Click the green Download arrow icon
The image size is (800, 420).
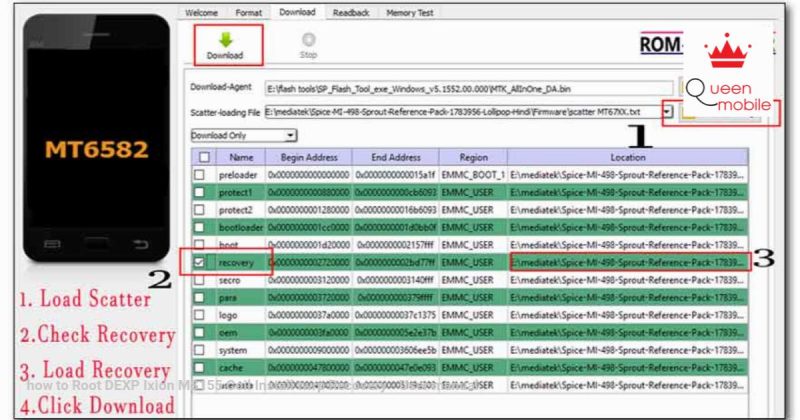tap(225, 39)
